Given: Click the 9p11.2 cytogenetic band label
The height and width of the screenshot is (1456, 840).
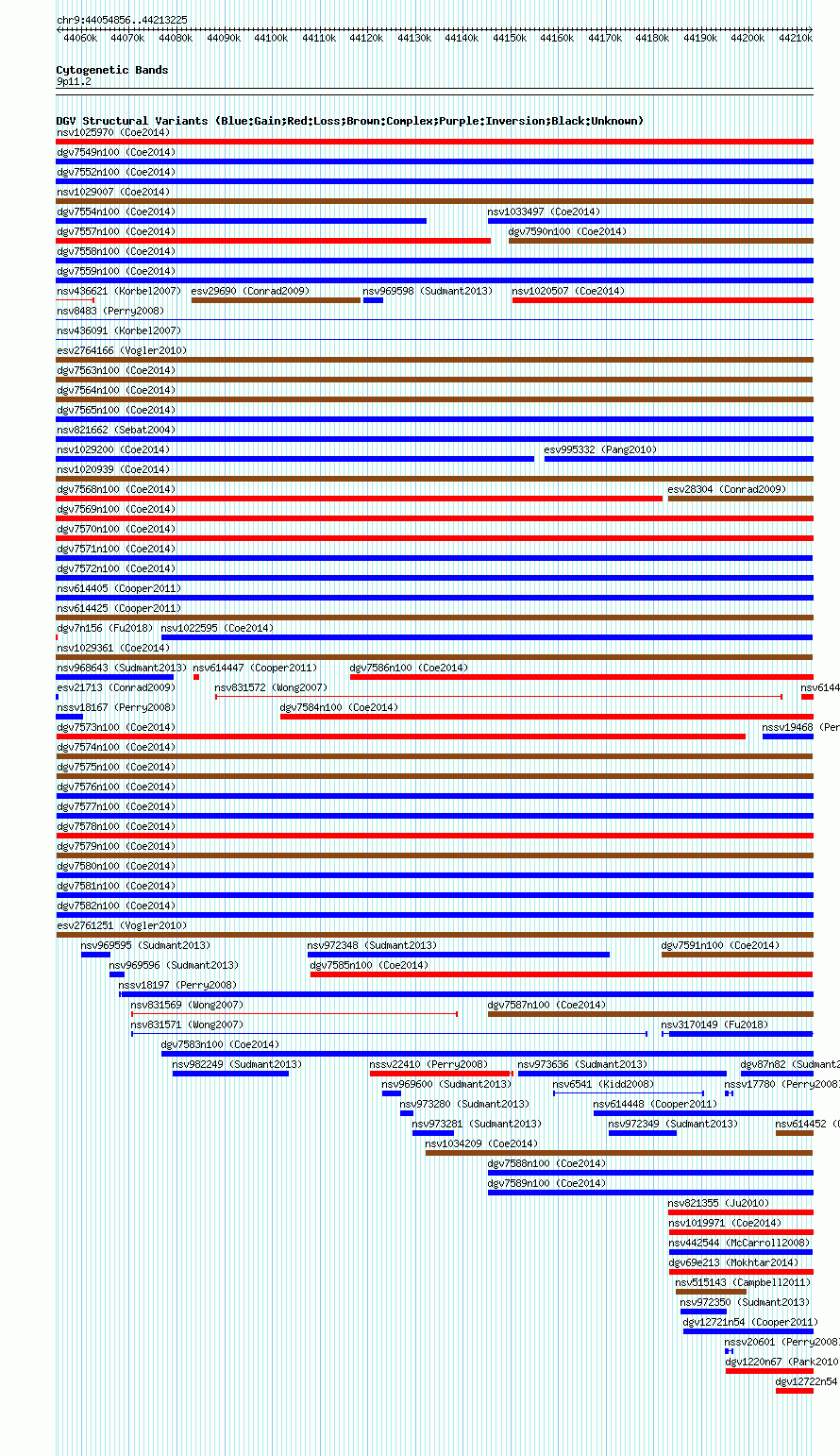Looking at the screenshot, I should (74, 82).
